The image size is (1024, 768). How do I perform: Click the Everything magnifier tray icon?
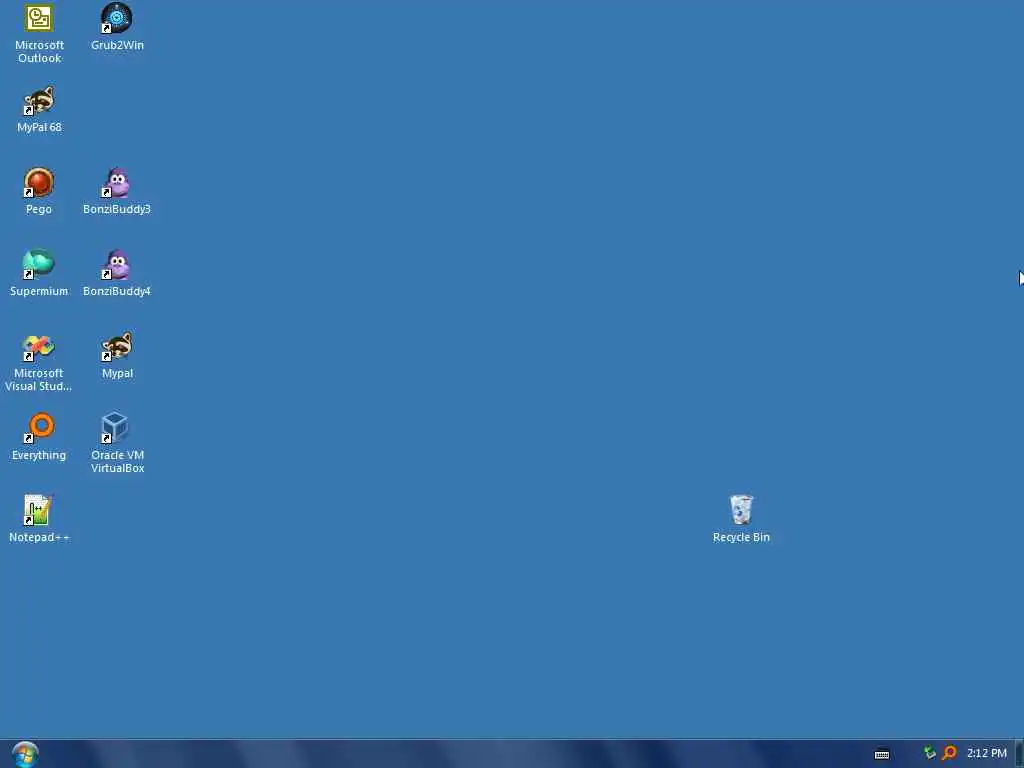(950, 753)
